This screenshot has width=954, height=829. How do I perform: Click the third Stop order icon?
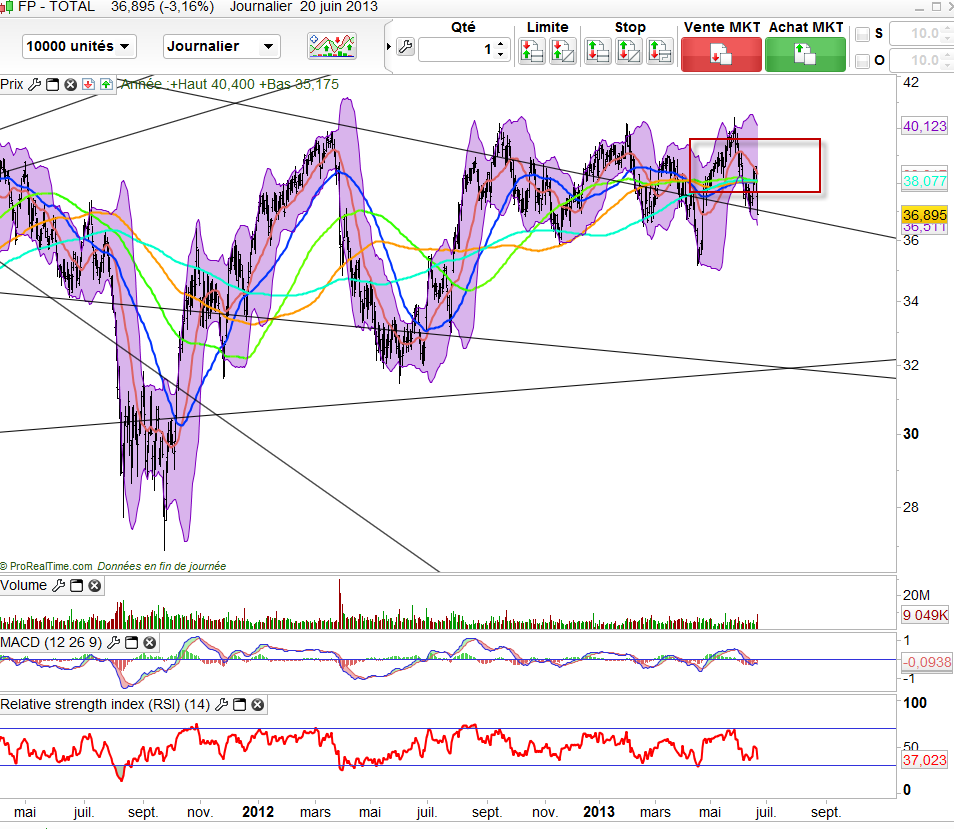pyautogui.click(x=659, y=50)
